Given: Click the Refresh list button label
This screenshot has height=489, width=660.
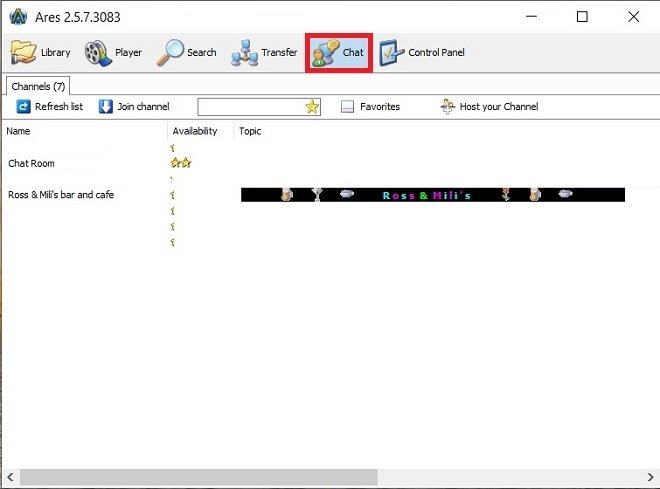Looking at the screenshot, I should [59, 106].
